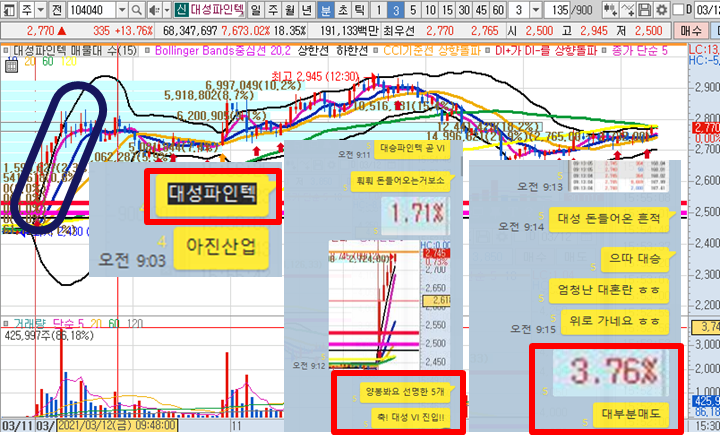The width and height of the screenshot is (720, 435).
Task: Expand the stock code 104040 dropdown
Action: pos(122,10)
